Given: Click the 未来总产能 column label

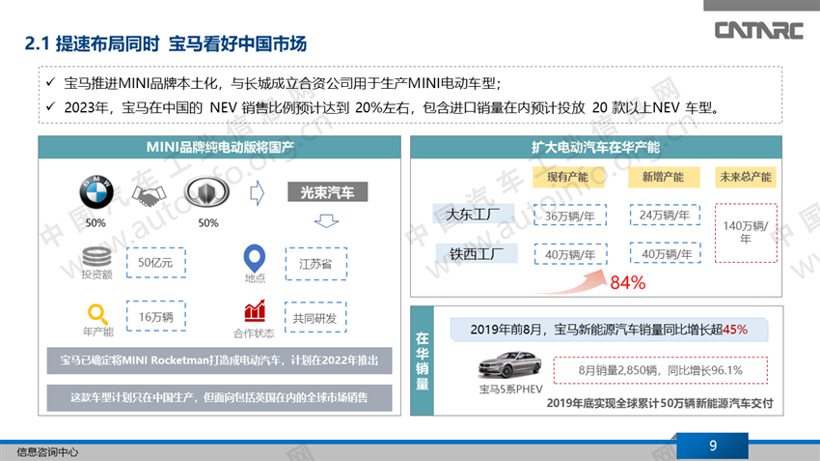Looking at the screenshot, I should [745, 177].
